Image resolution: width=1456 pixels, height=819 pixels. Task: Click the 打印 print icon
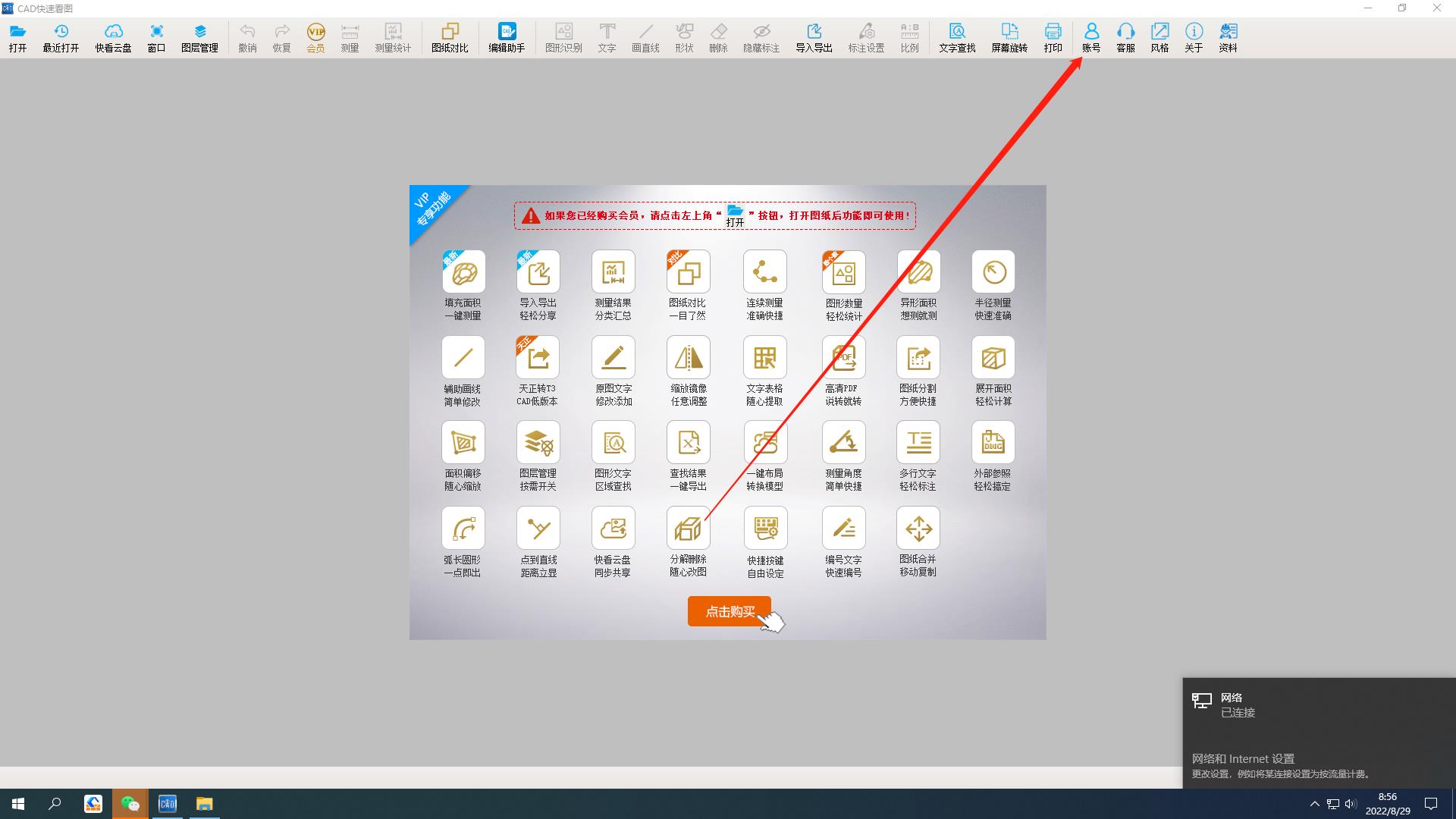[x=1053, y=31]
